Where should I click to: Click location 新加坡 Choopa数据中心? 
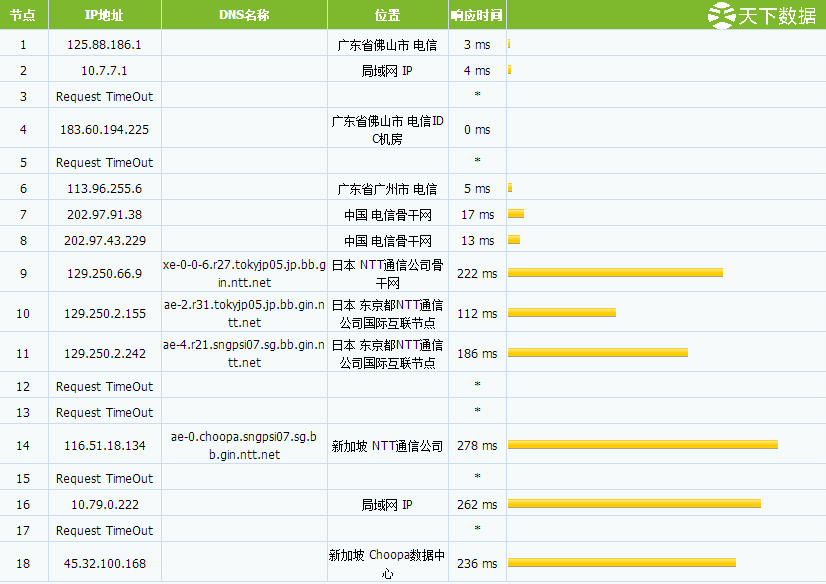click(387, 564)
